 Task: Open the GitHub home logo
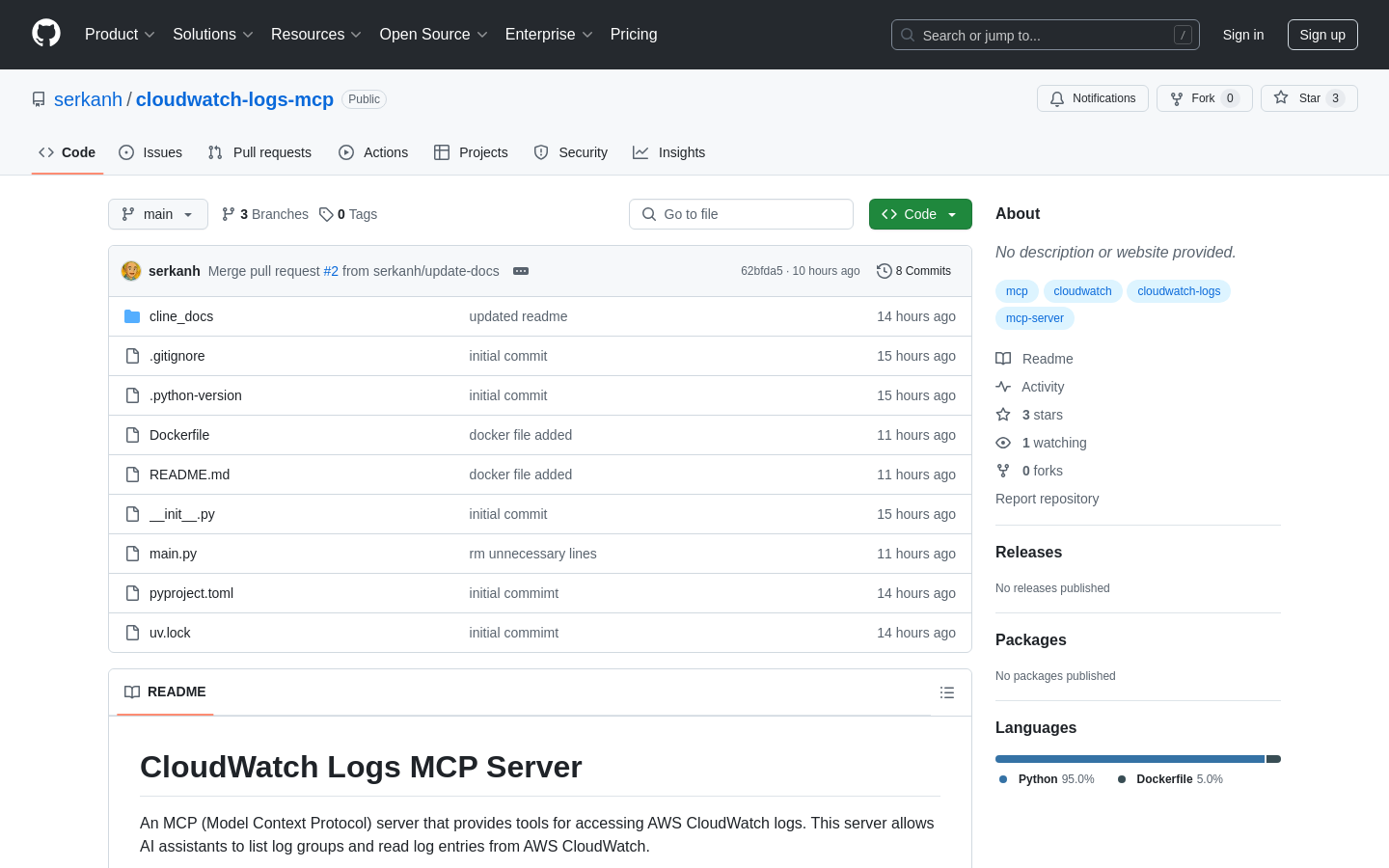click(46, 34)
